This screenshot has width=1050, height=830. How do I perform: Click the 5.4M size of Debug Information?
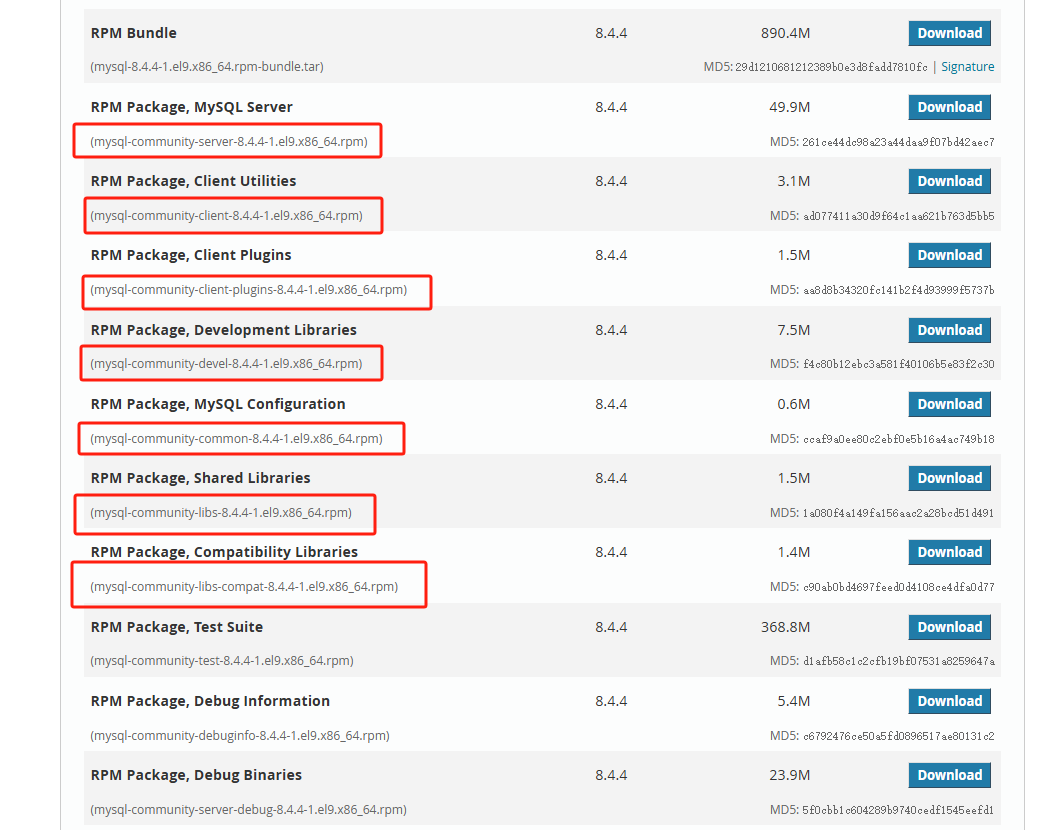click(x=794, y=701)
